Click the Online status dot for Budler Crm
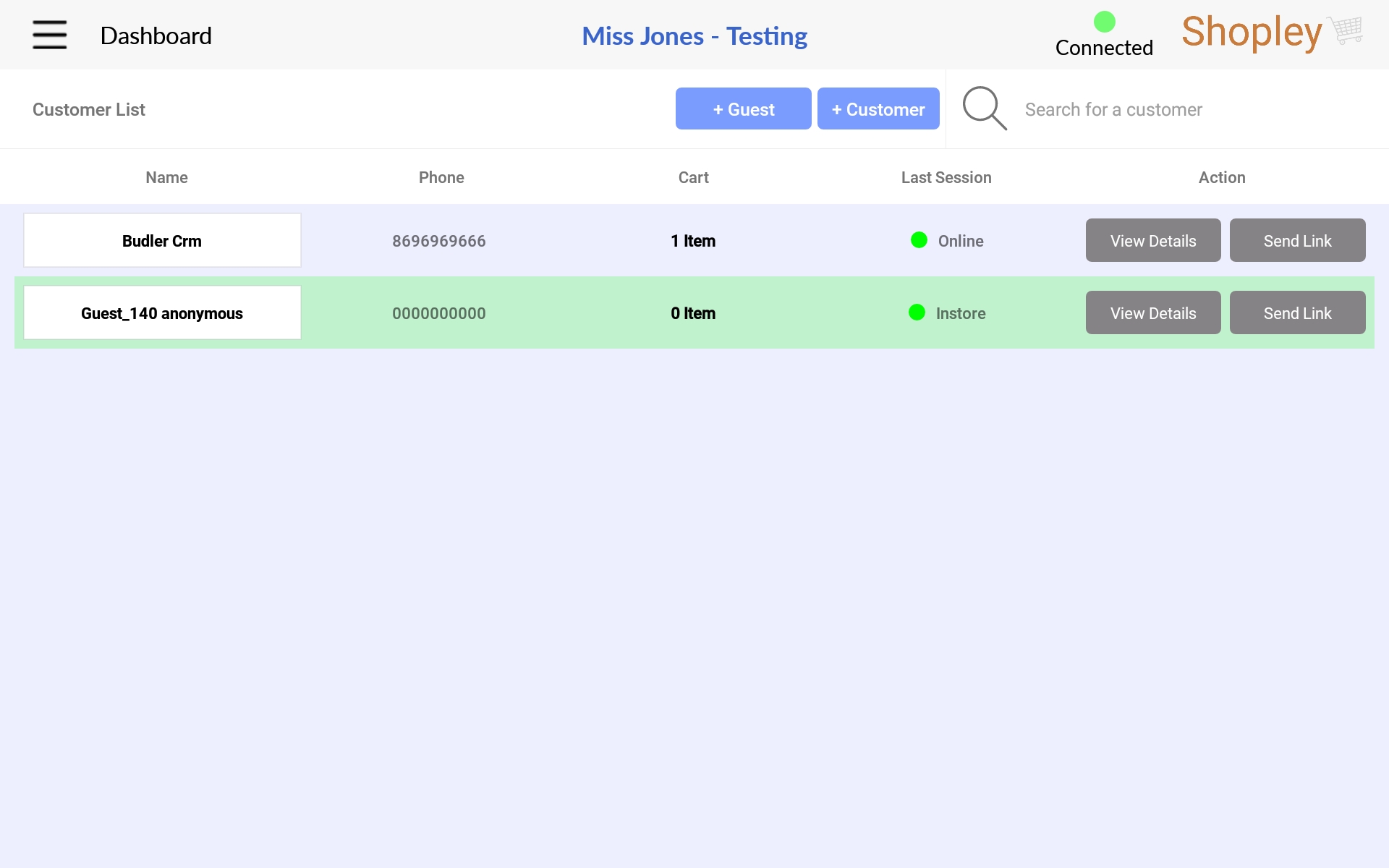The image size is (1389, 868). 919,240
